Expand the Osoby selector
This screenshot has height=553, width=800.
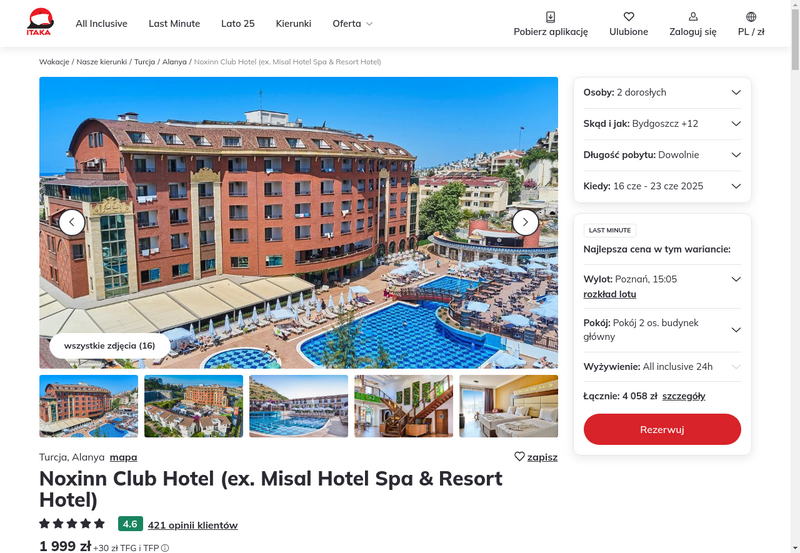pyautogui.click(x=662, y=92)
